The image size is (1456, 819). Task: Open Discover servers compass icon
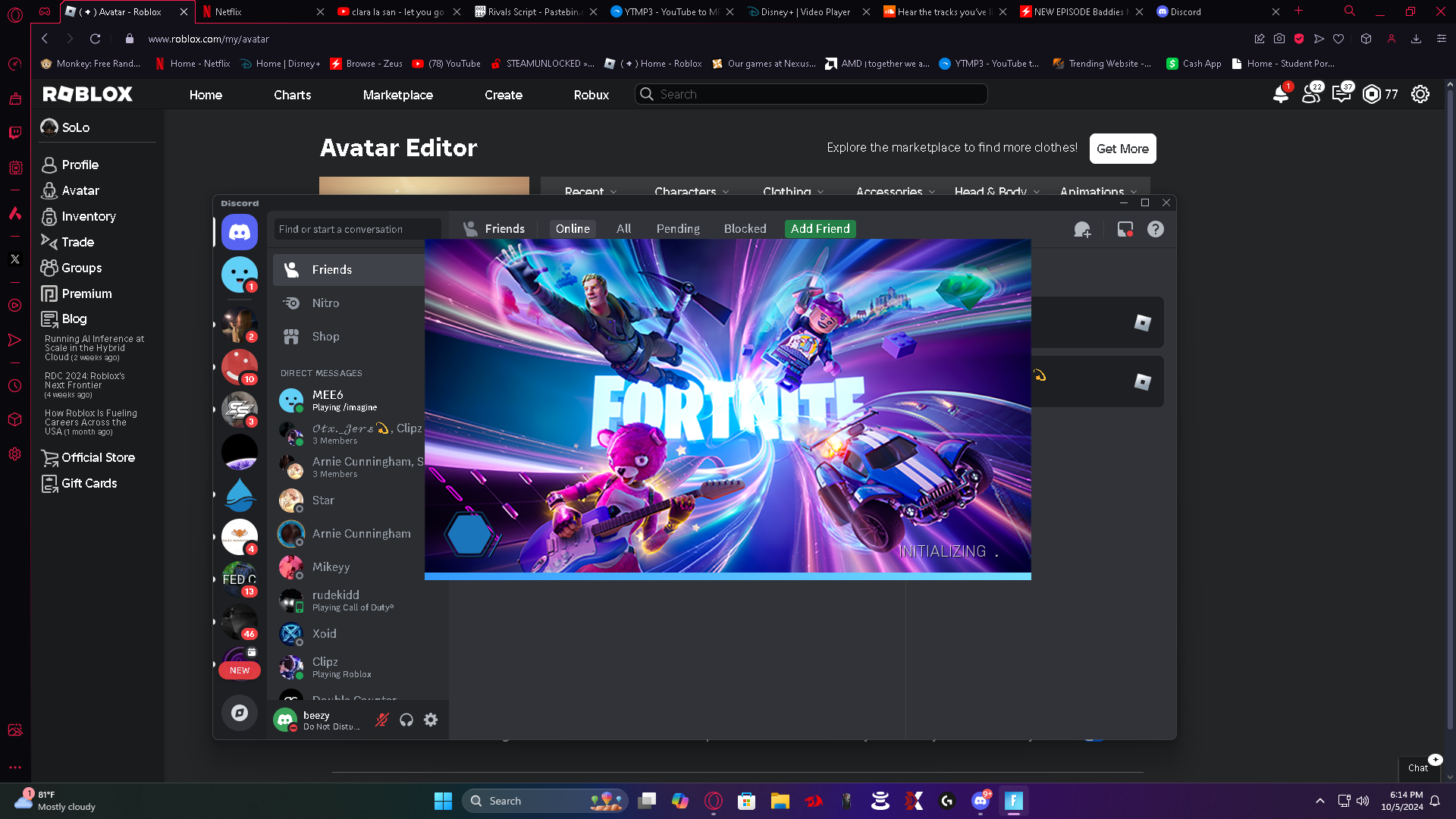pyautogui.click(x=240, y=713)
